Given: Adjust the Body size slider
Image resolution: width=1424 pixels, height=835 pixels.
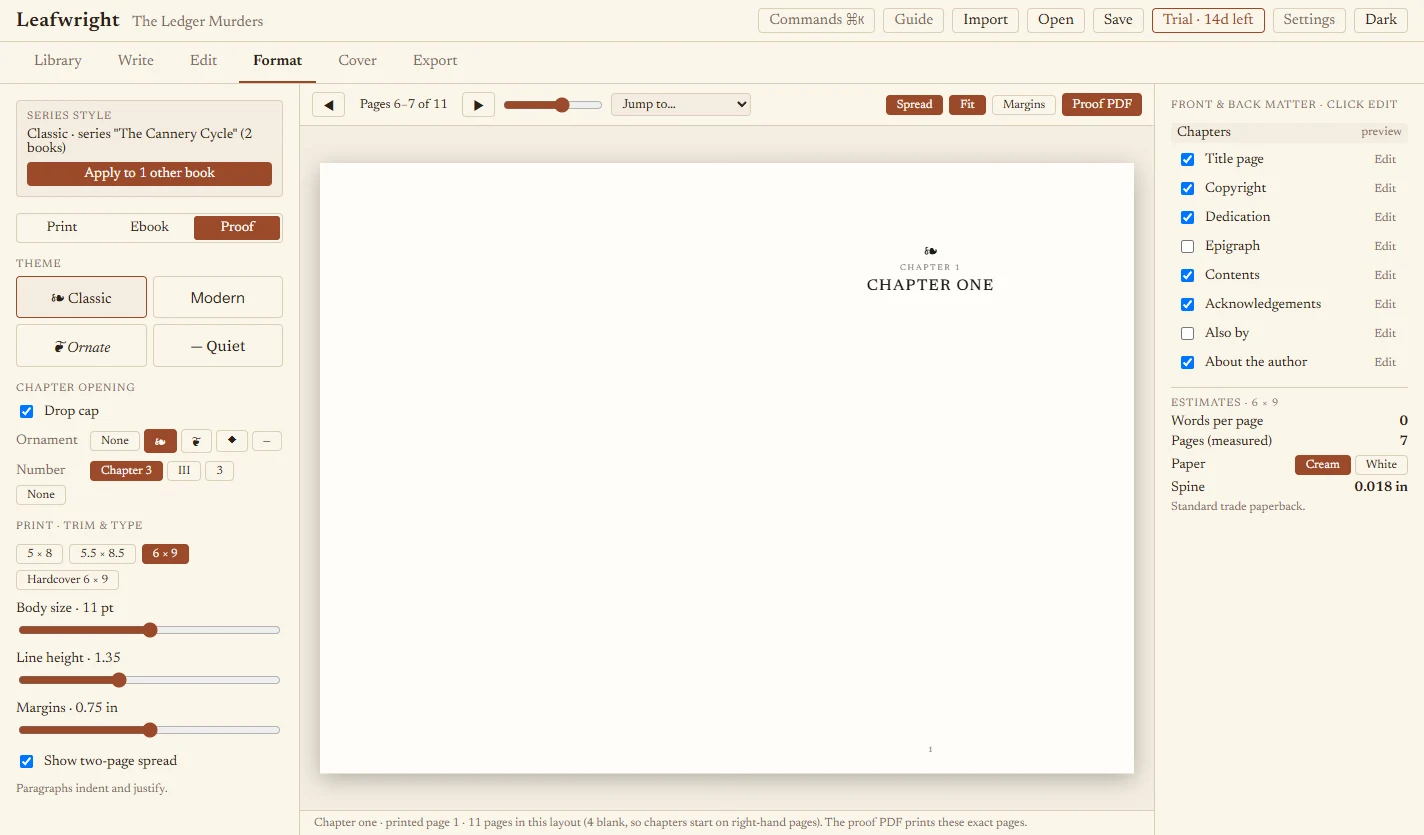Looking at the screenshot, I should click(x=150, y=630).
